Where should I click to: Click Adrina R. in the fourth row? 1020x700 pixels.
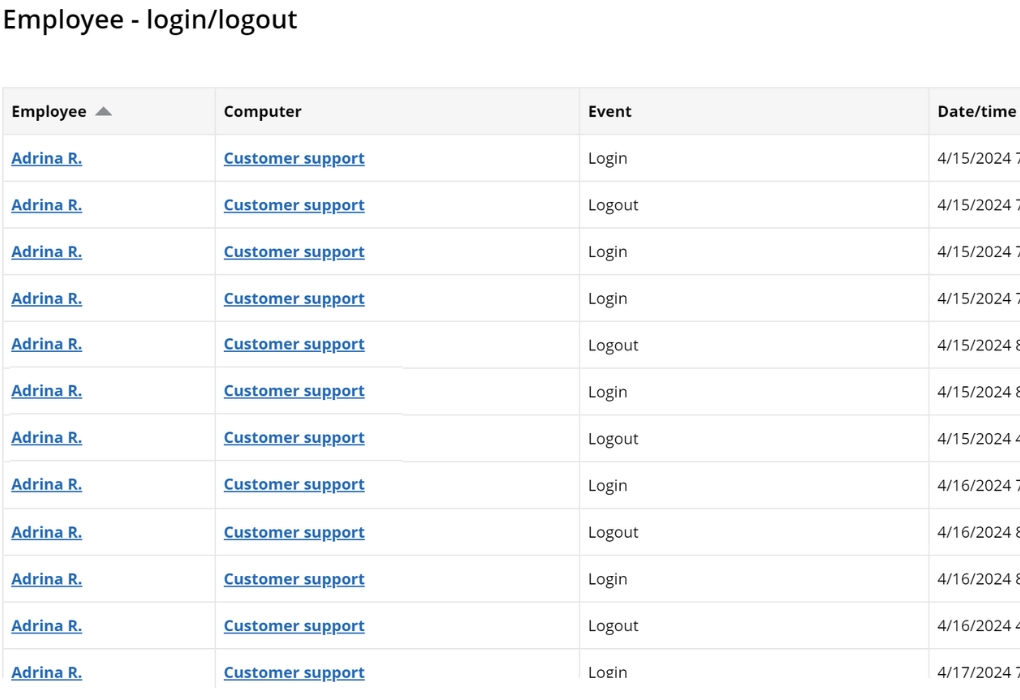(46, 298)
